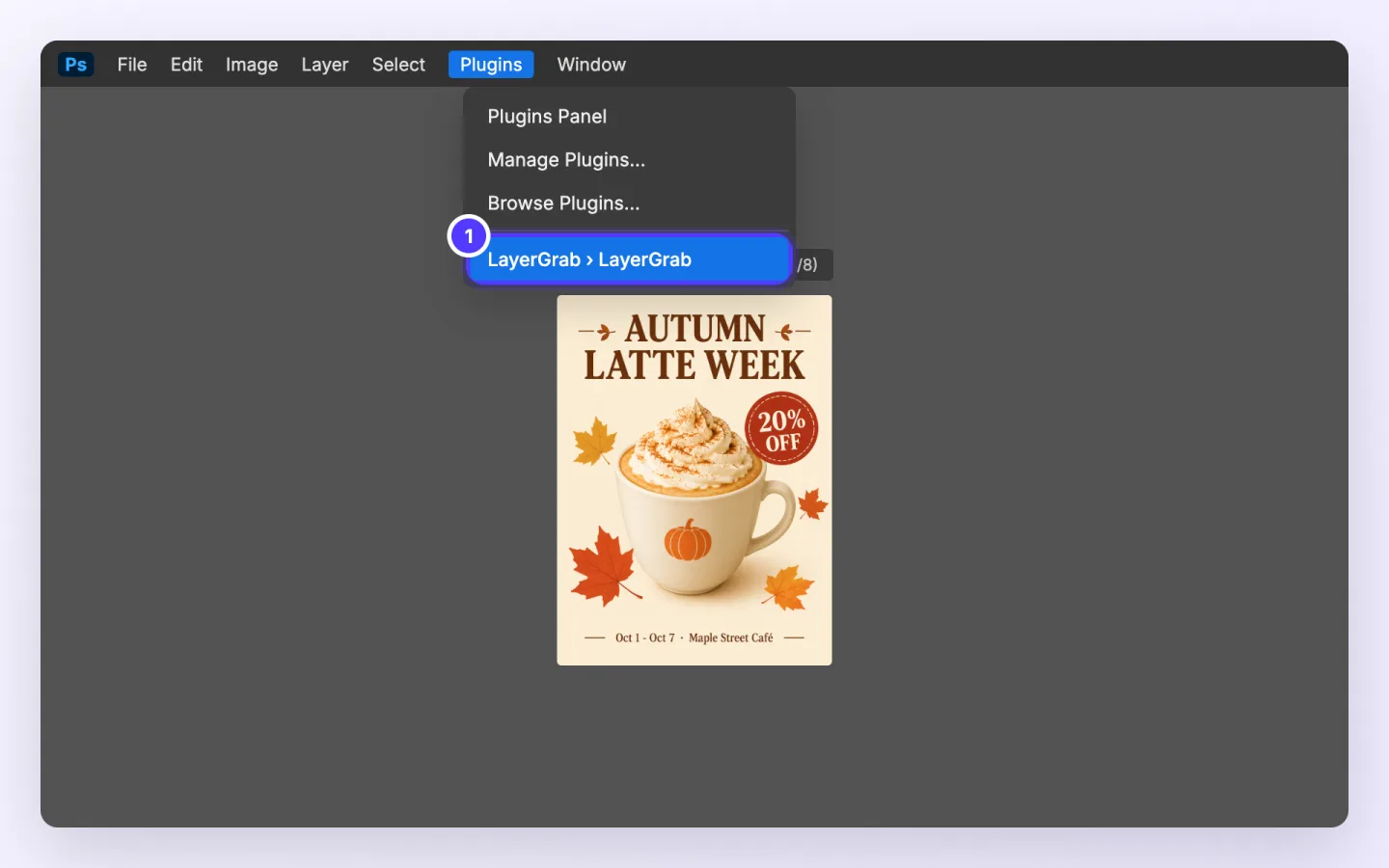Open the Edit menu

(x=186, y=65)
